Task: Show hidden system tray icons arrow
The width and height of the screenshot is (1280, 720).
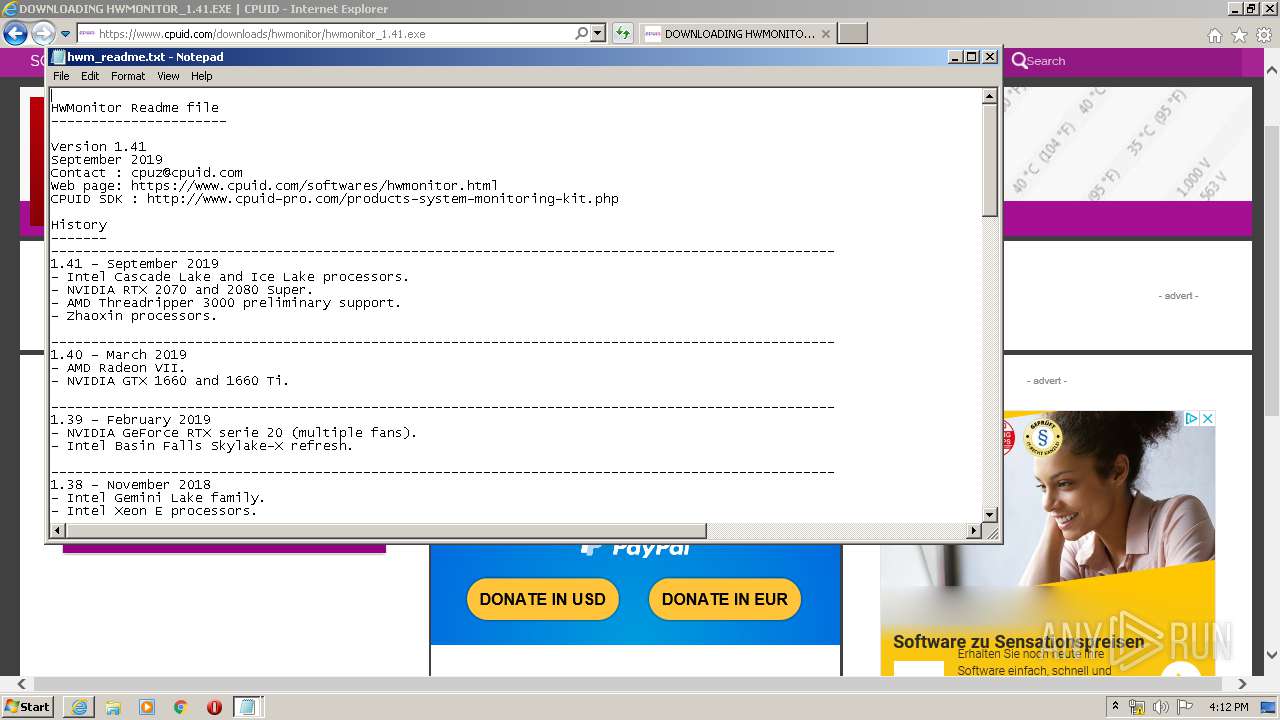Action: tap(1115, 707)
